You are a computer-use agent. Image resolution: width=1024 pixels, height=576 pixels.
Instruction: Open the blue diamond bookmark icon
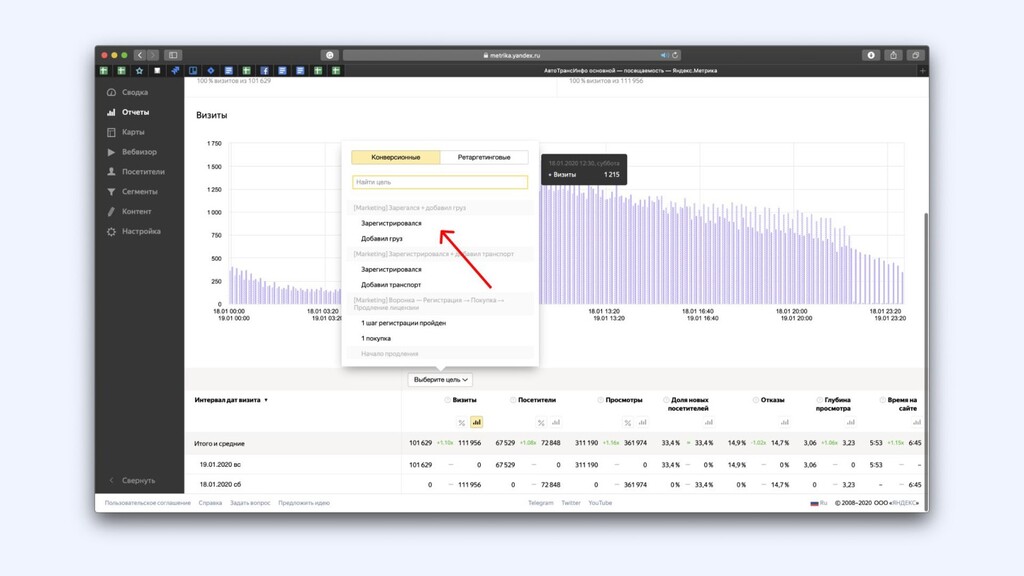[x=210, y=71]
